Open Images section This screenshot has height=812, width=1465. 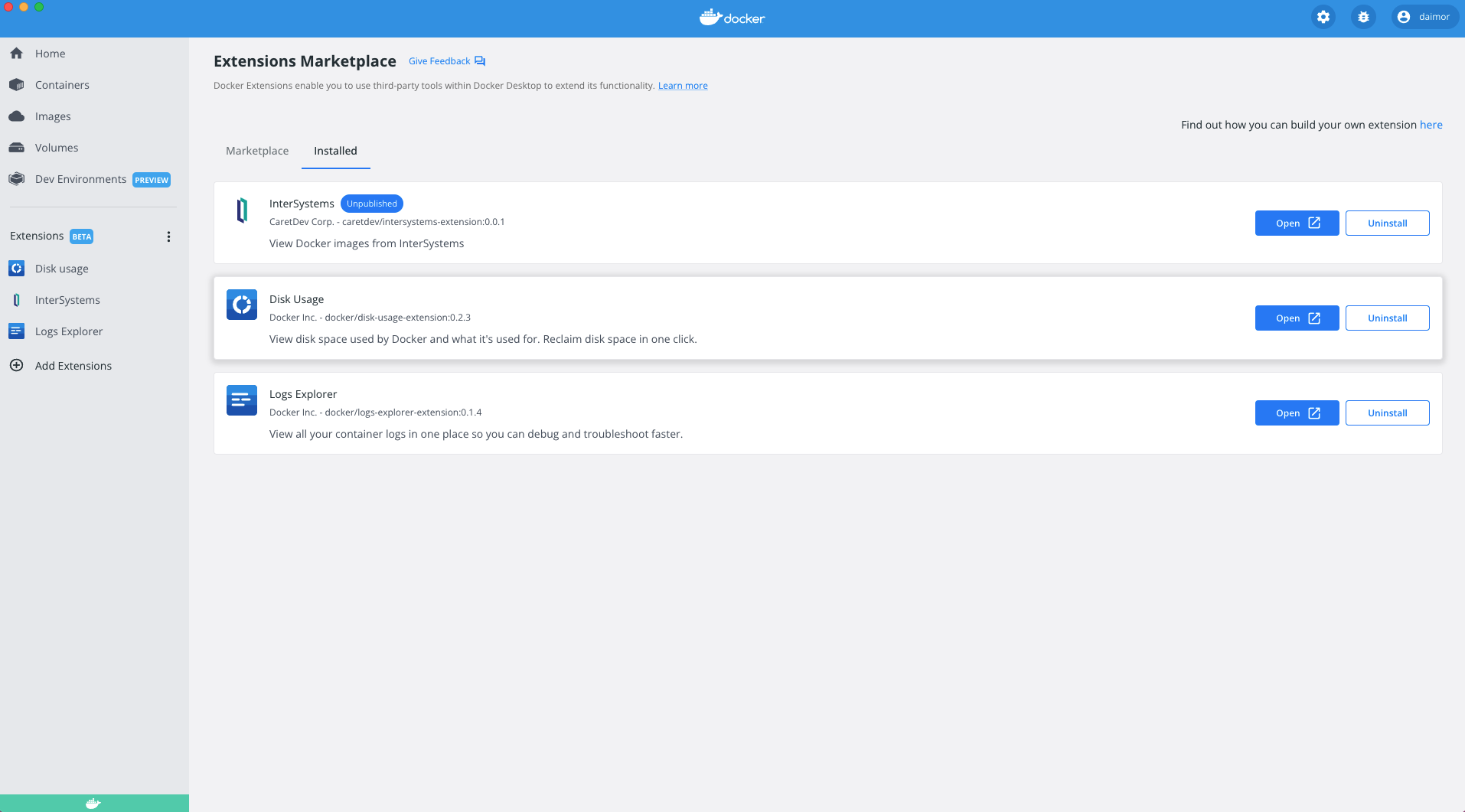point(94,116)
